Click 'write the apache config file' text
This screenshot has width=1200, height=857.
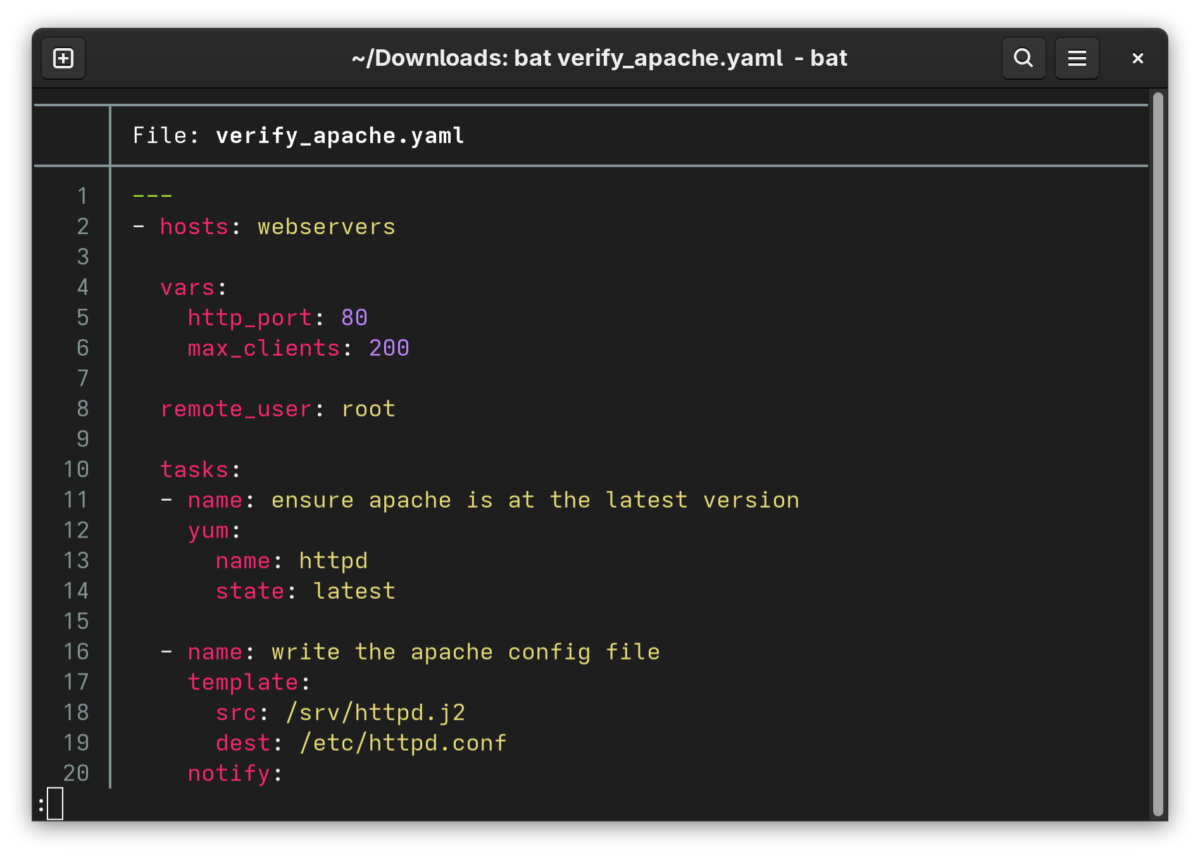(x=465, y=652)
